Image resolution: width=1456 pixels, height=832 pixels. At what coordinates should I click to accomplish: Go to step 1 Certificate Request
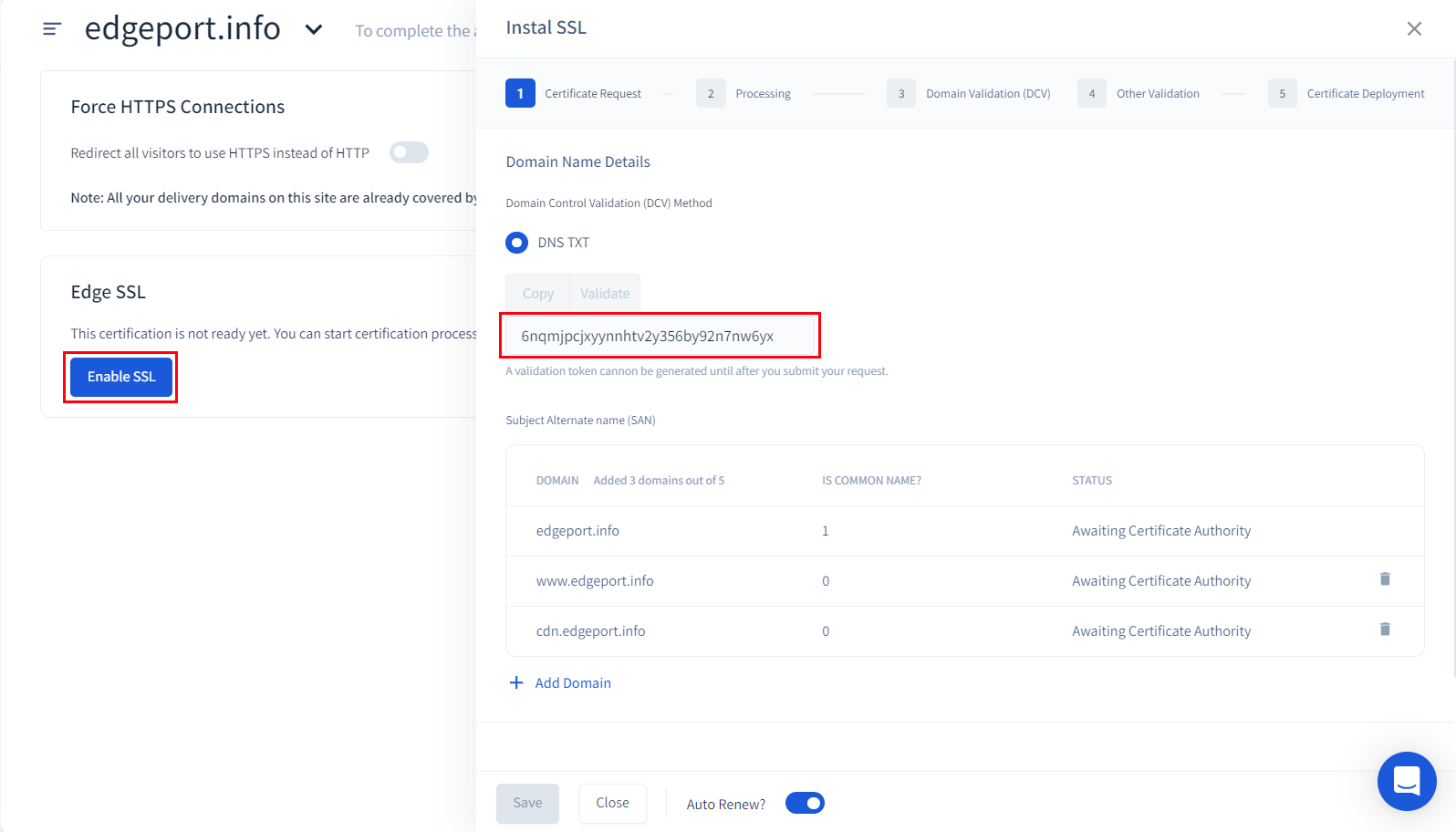[520, 93]
